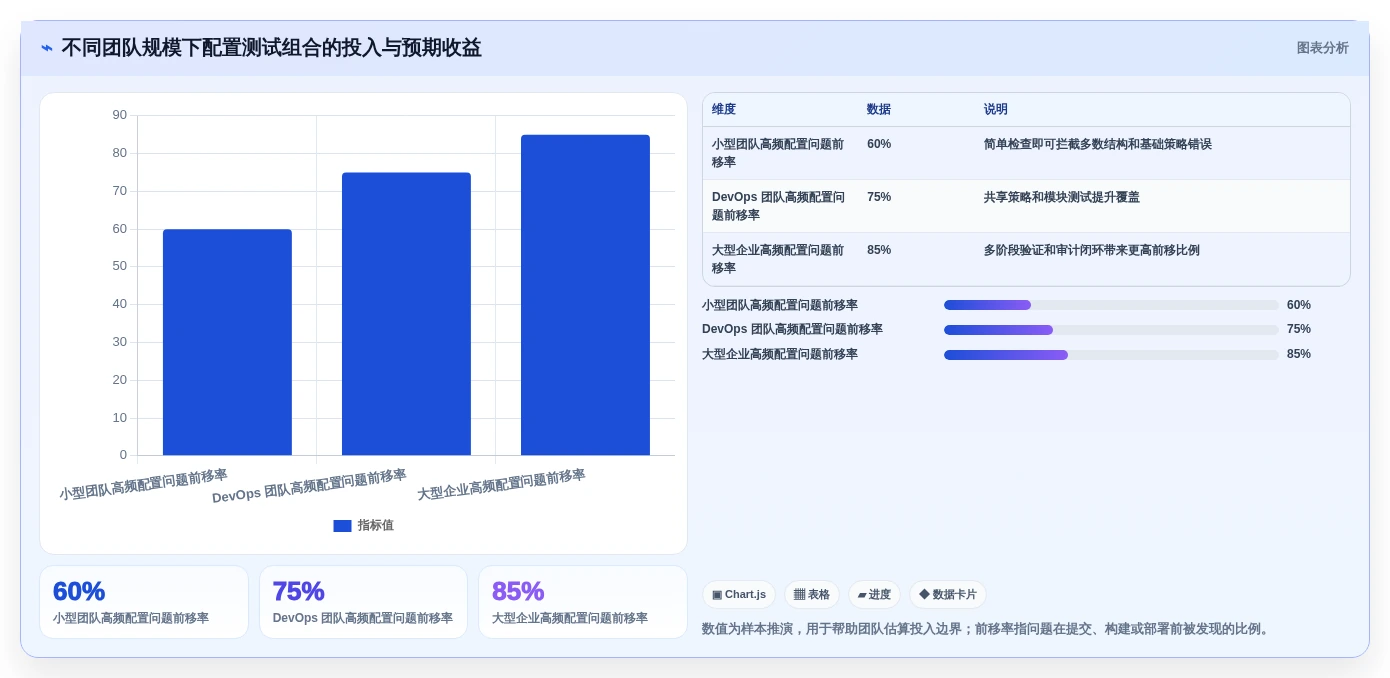Click the 说明 table column header

(996, 109)
